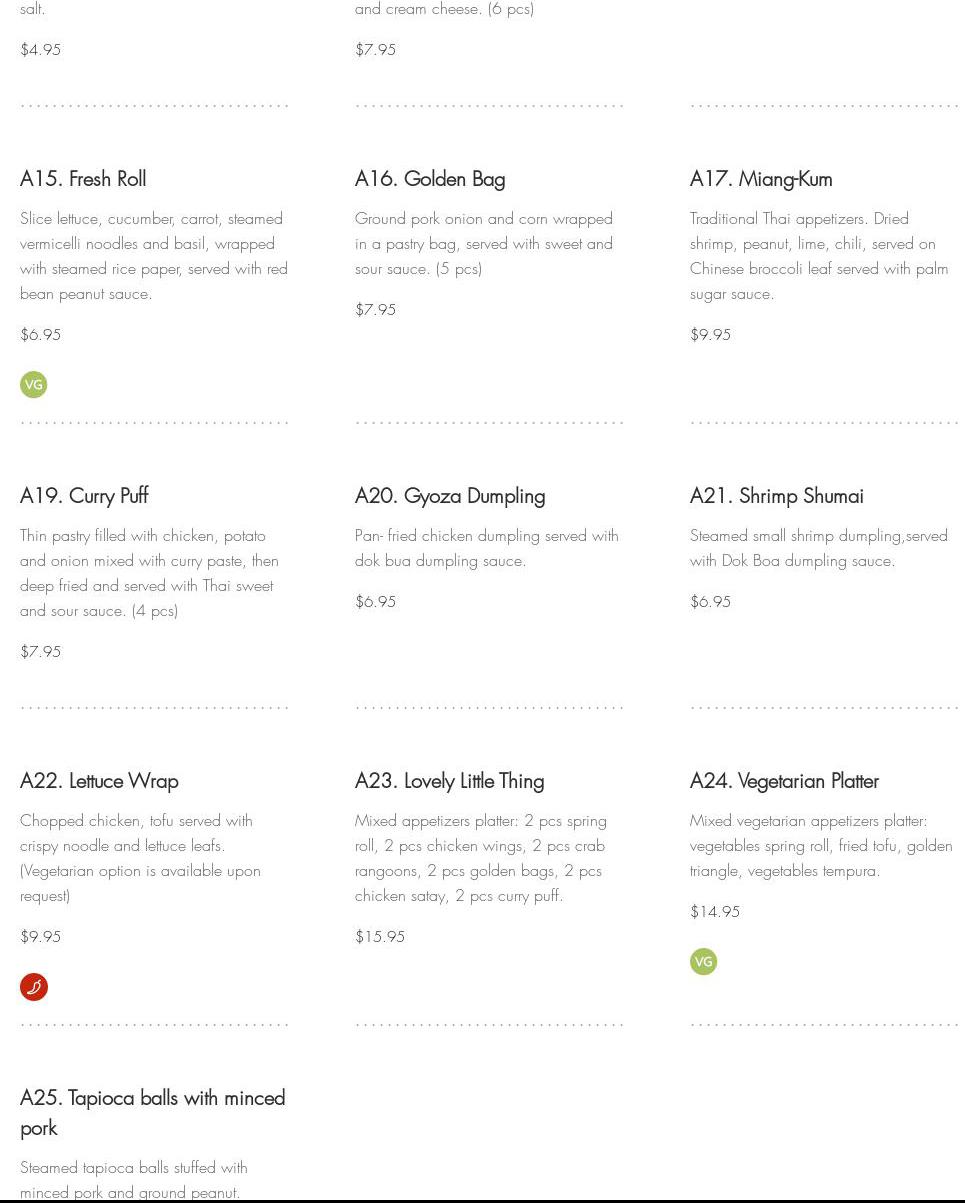Click the $15.95 price of Lovely Little Thing

click(x=380, y=937)
